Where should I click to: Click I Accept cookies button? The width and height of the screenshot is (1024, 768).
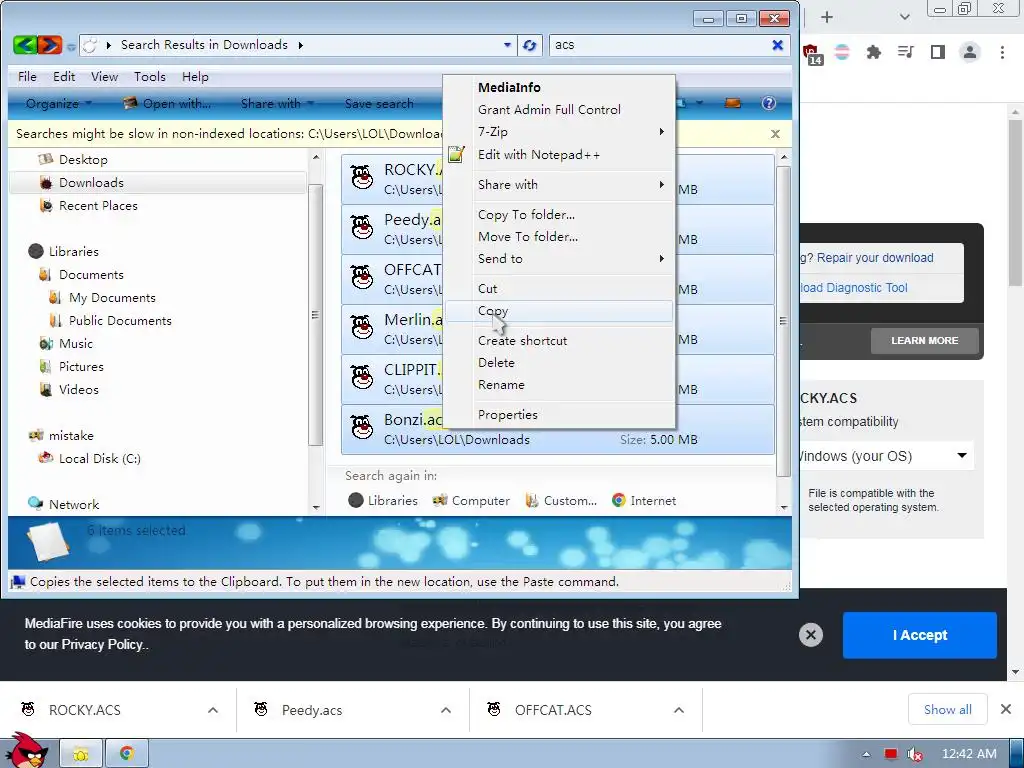(x=920, y=635)
